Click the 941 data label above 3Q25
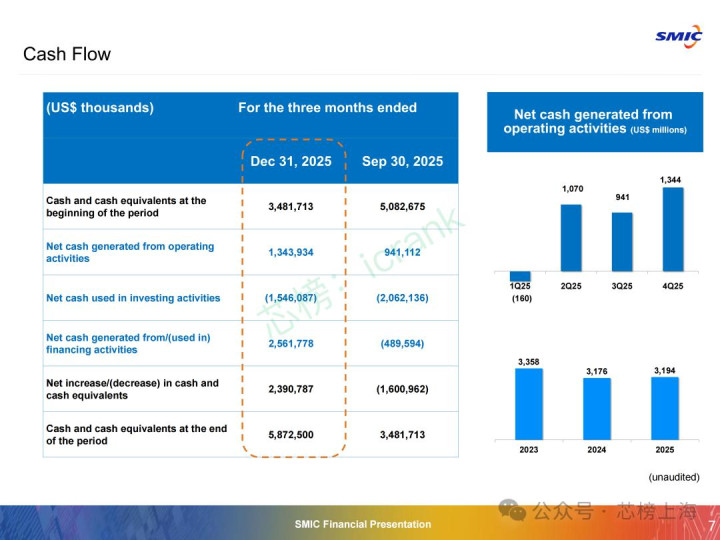Viewport: 720px width, 540px height. [622, 197]
